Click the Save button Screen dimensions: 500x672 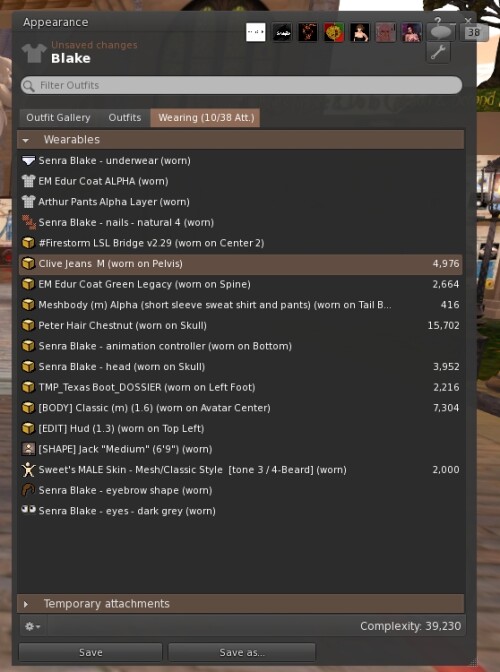pyautogui.click(x=90, y=652)
